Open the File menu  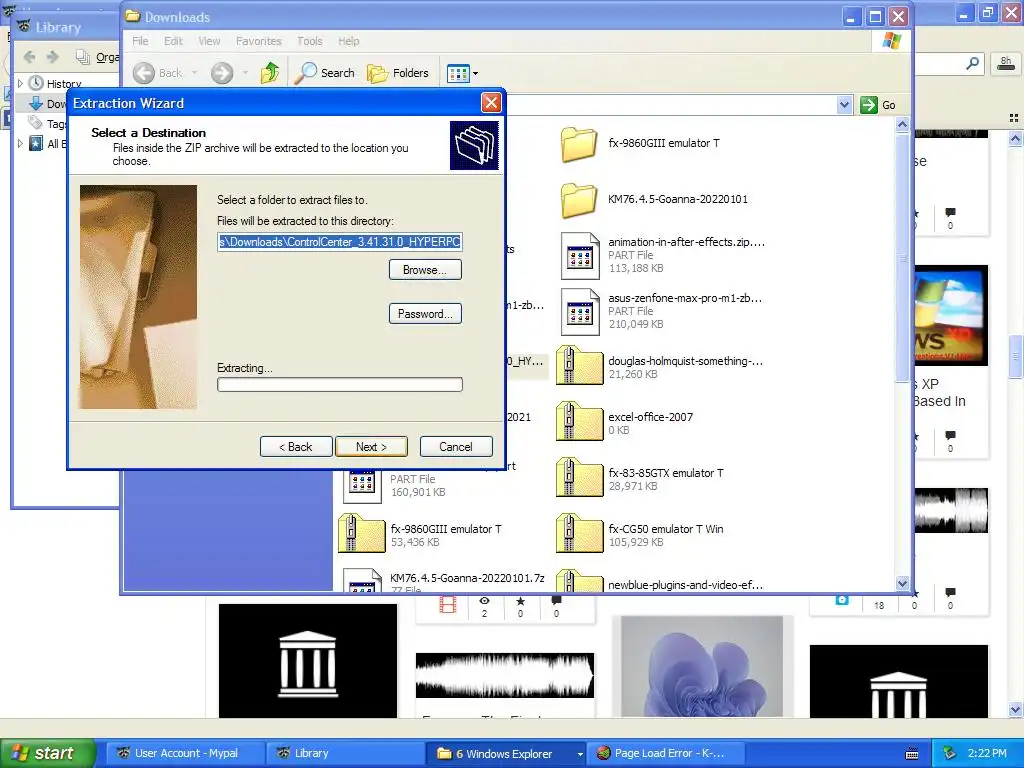point(140,41)
